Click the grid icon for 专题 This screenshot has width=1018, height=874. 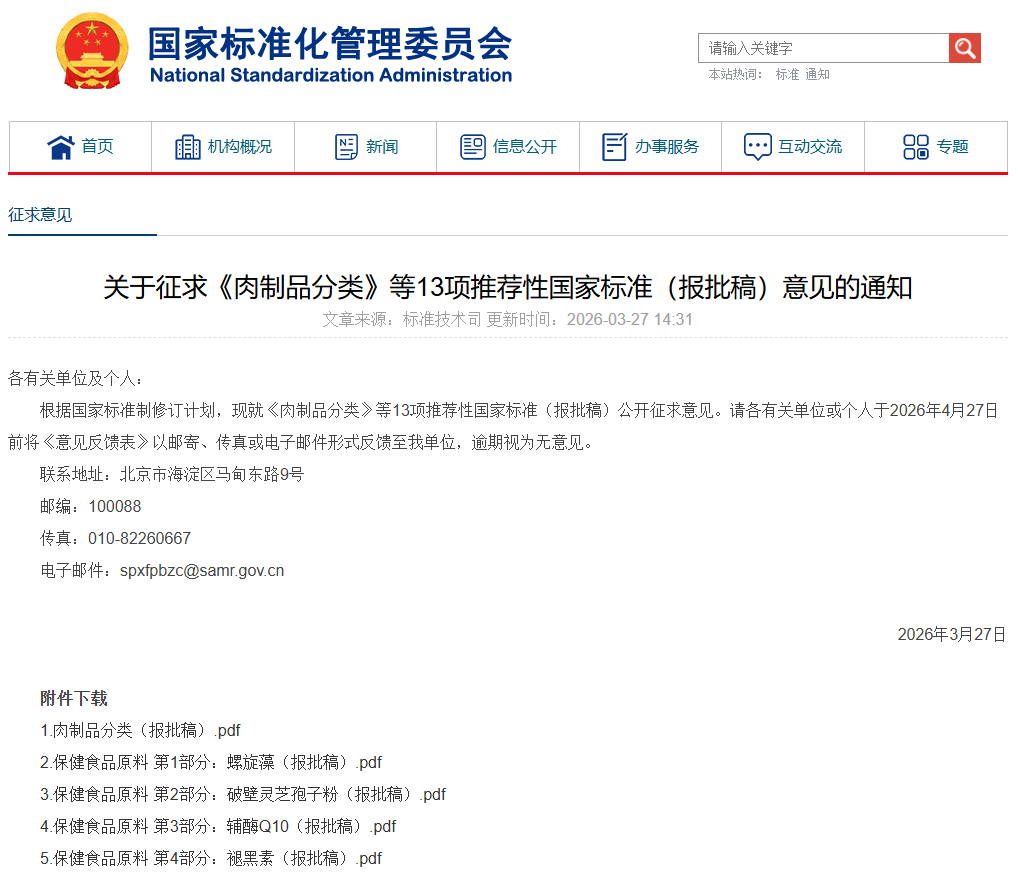click(915, 147)
